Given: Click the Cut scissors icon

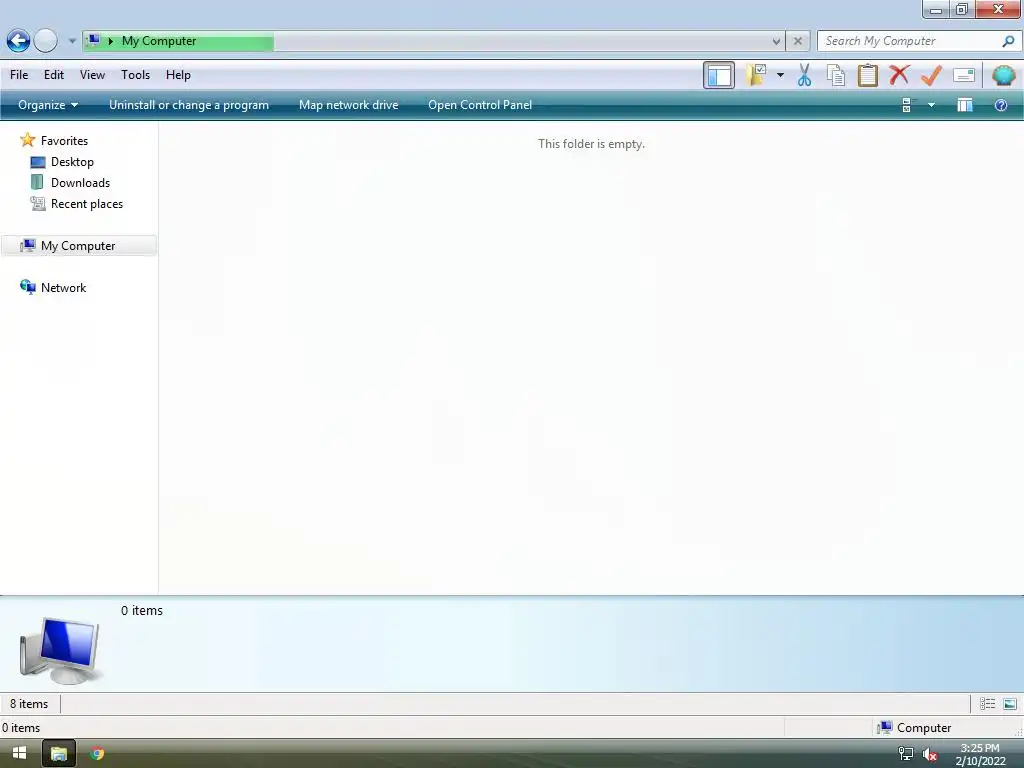Looking at the screenshot, I should 804,75.
